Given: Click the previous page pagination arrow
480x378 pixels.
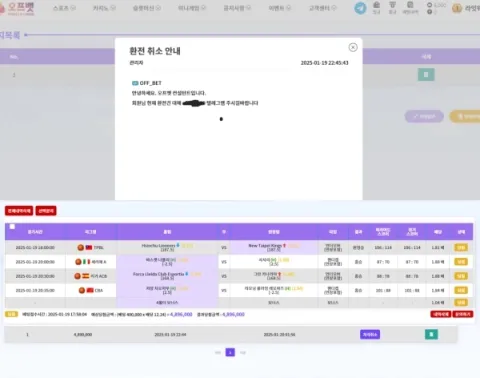Looking at the screenshot, I should click(x=218, y=352).
